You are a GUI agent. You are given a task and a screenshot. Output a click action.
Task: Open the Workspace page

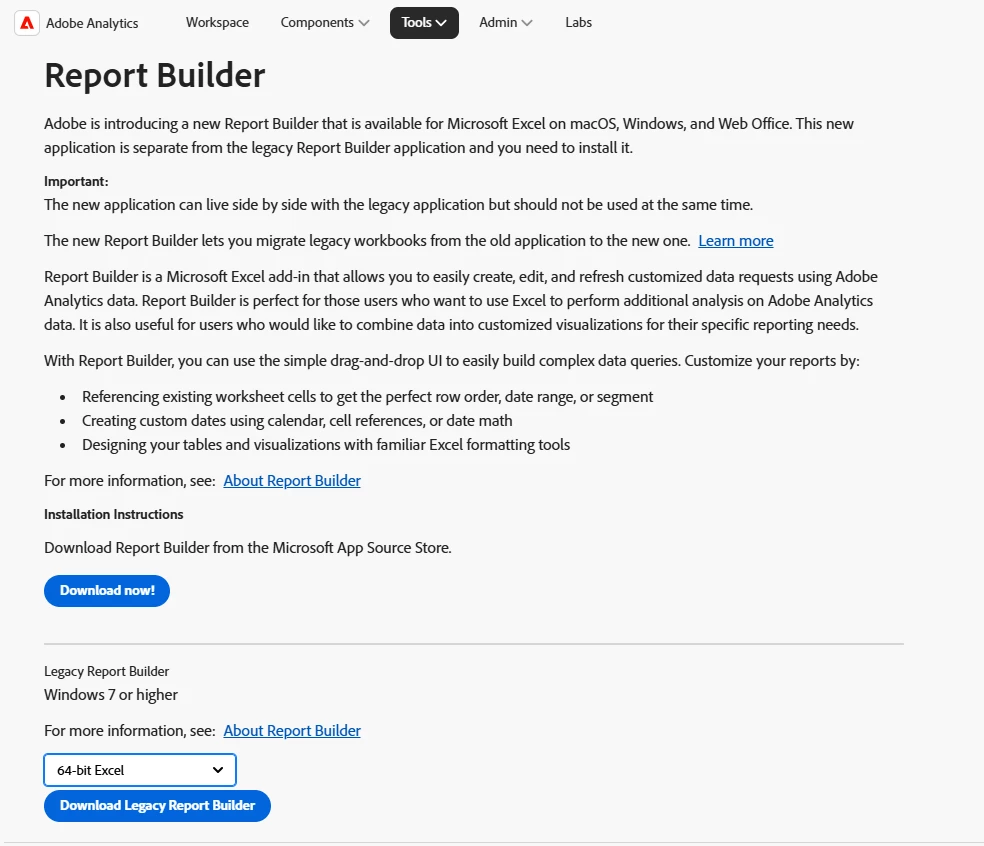217,23
